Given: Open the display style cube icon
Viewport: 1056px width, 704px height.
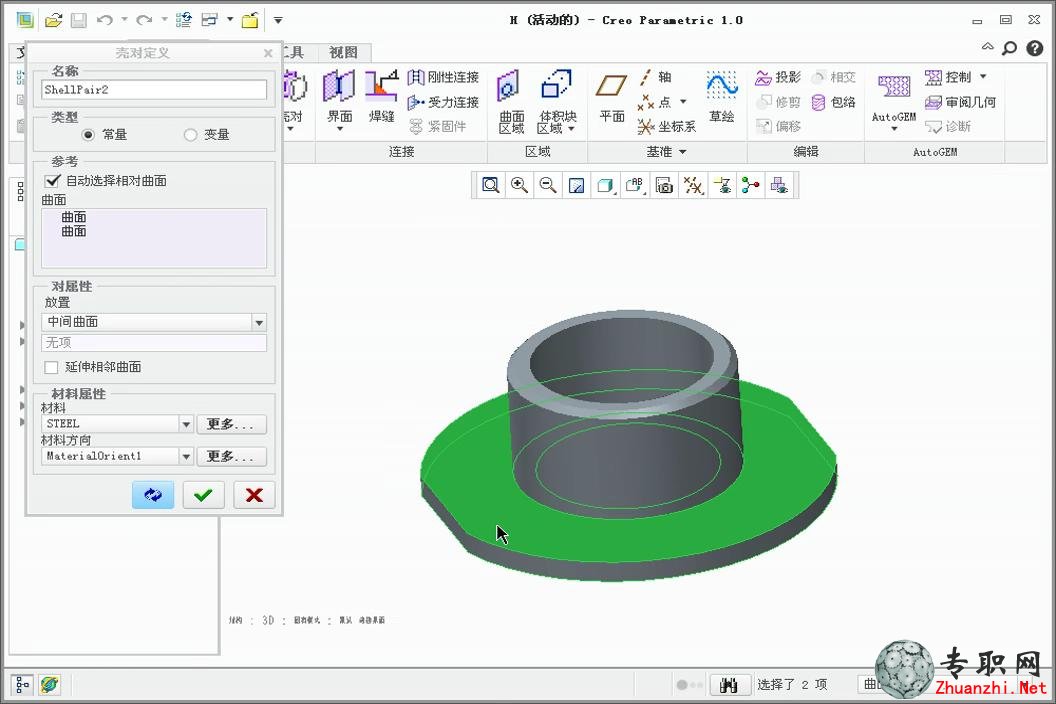Looking at the screenshot, I should [x=605, y=185].
